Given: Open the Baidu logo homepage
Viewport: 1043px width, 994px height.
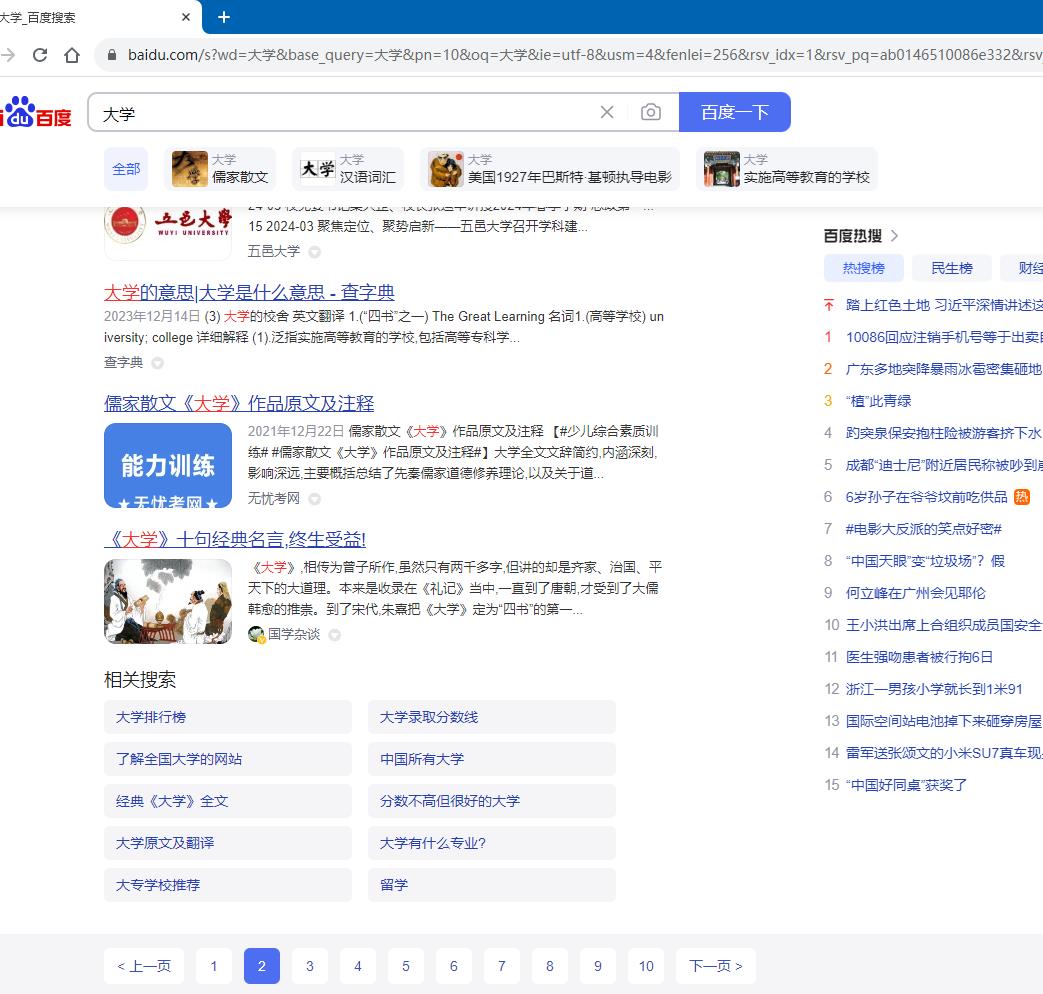Looking at the screenshot, I should (36, 112).
